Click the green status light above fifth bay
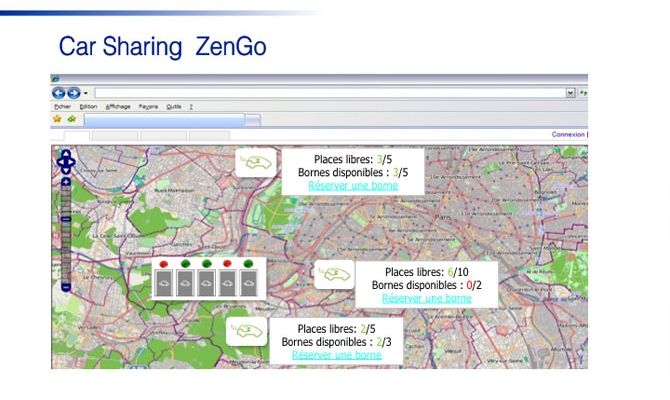This screenshot has width=670, height=400. click(x=248, y=263)
